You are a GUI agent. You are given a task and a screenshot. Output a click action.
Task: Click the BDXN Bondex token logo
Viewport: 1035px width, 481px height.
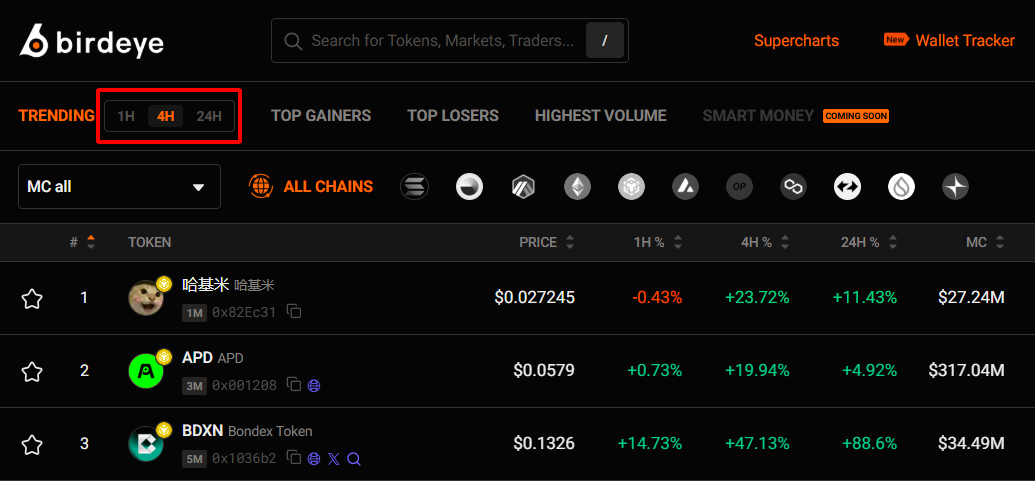click(145, 444)
